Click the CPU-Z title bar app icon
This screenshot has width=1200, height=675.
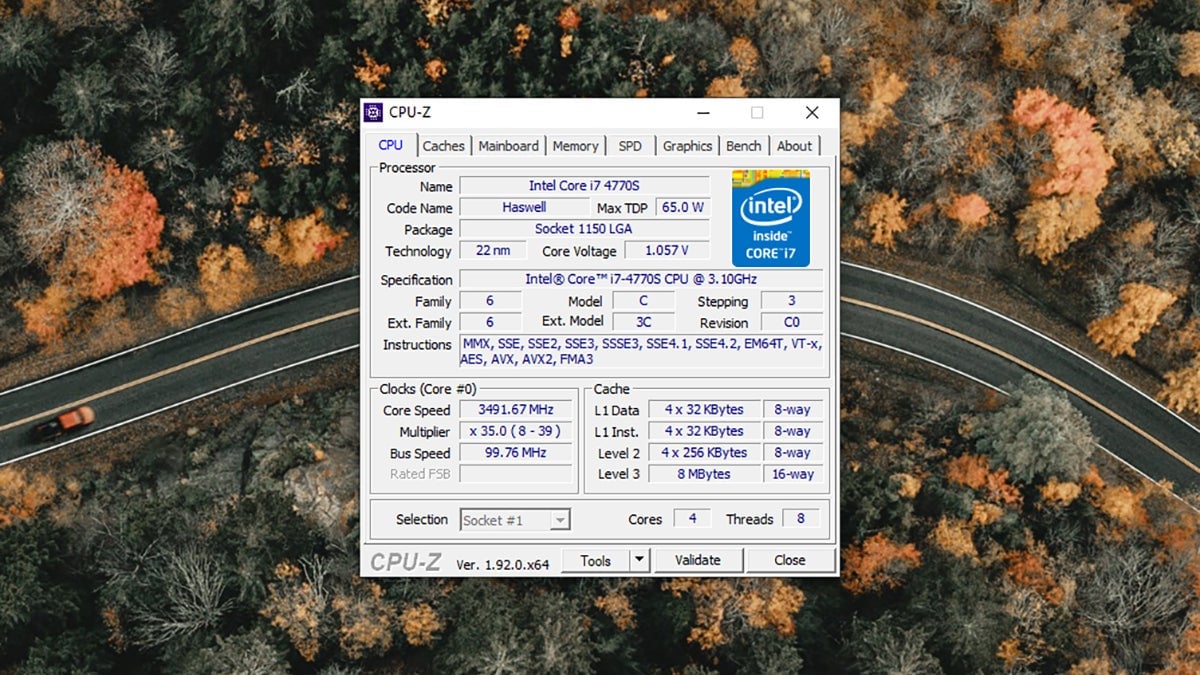373,113
